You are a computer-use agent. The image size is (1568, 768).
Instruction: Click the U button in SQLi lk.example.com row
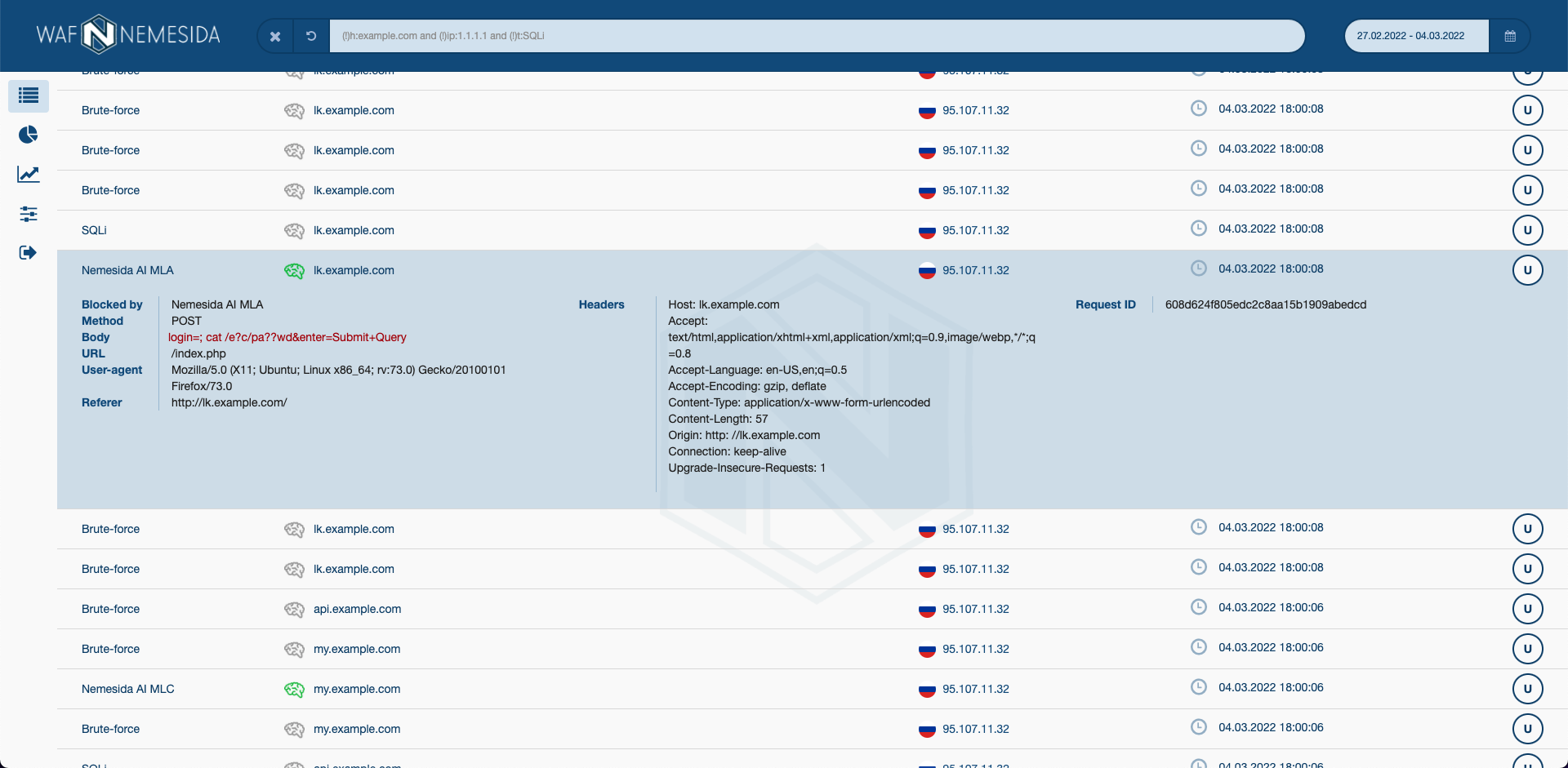click(1528, 230)
